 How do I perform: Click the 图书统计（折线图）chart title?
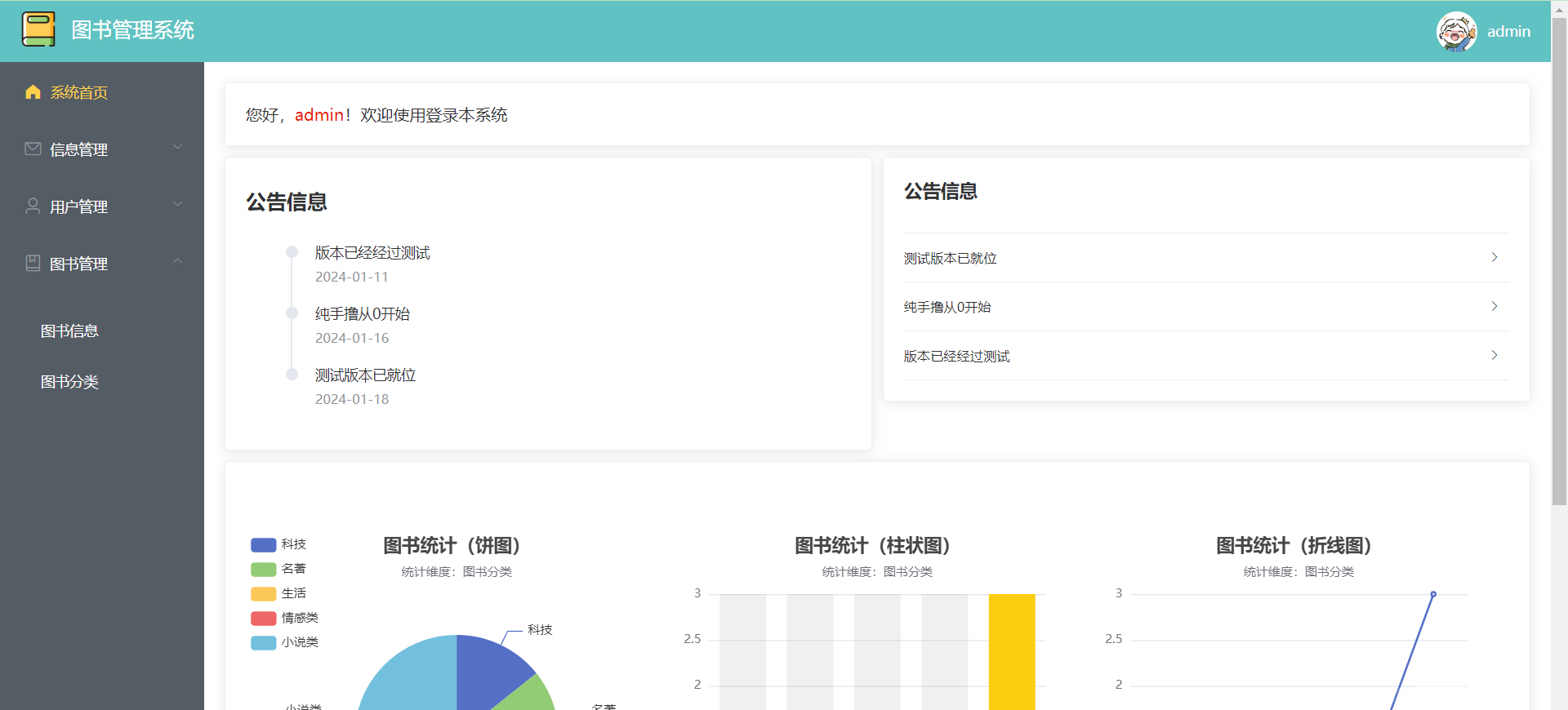pos(1294,545)
